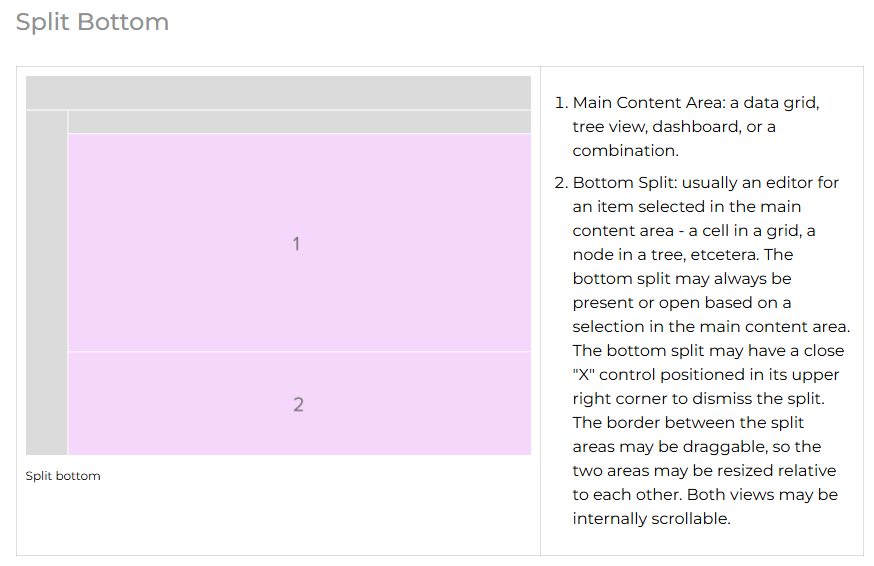Click the word "combination." in first item
Viewport: 874px width, 566px height.
click(625, 151)
